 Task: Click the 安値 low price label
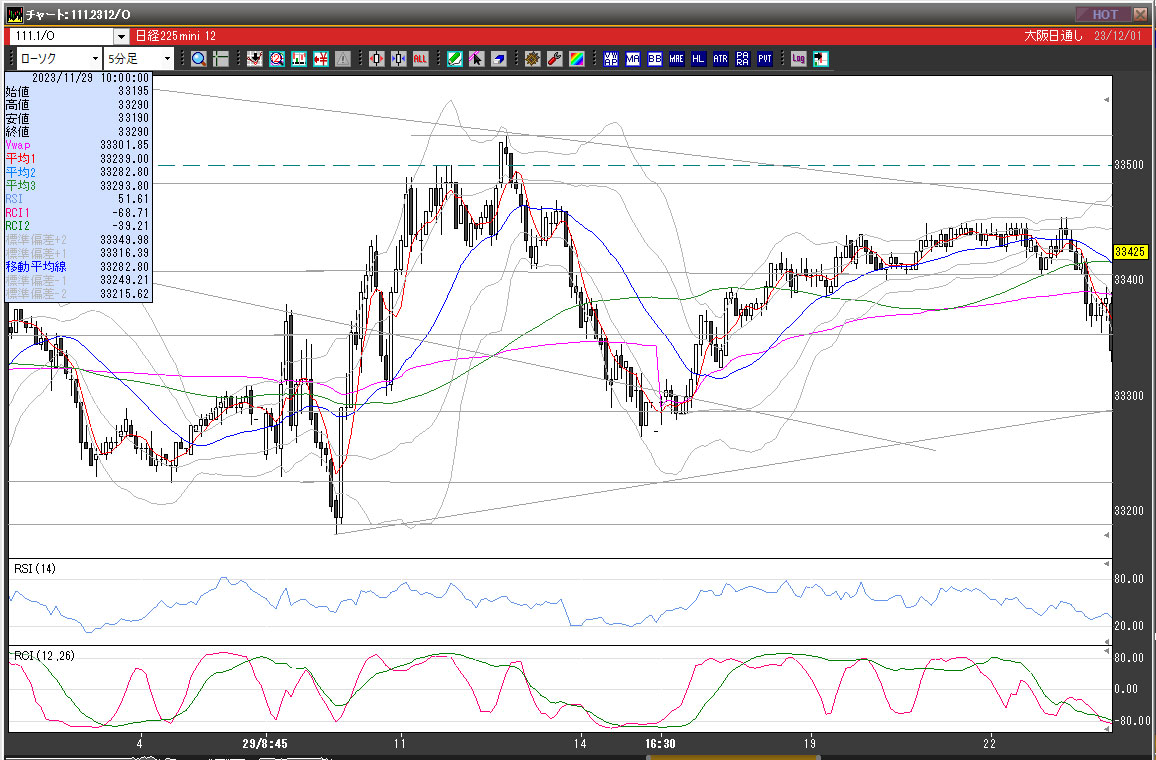click(18, 118)
